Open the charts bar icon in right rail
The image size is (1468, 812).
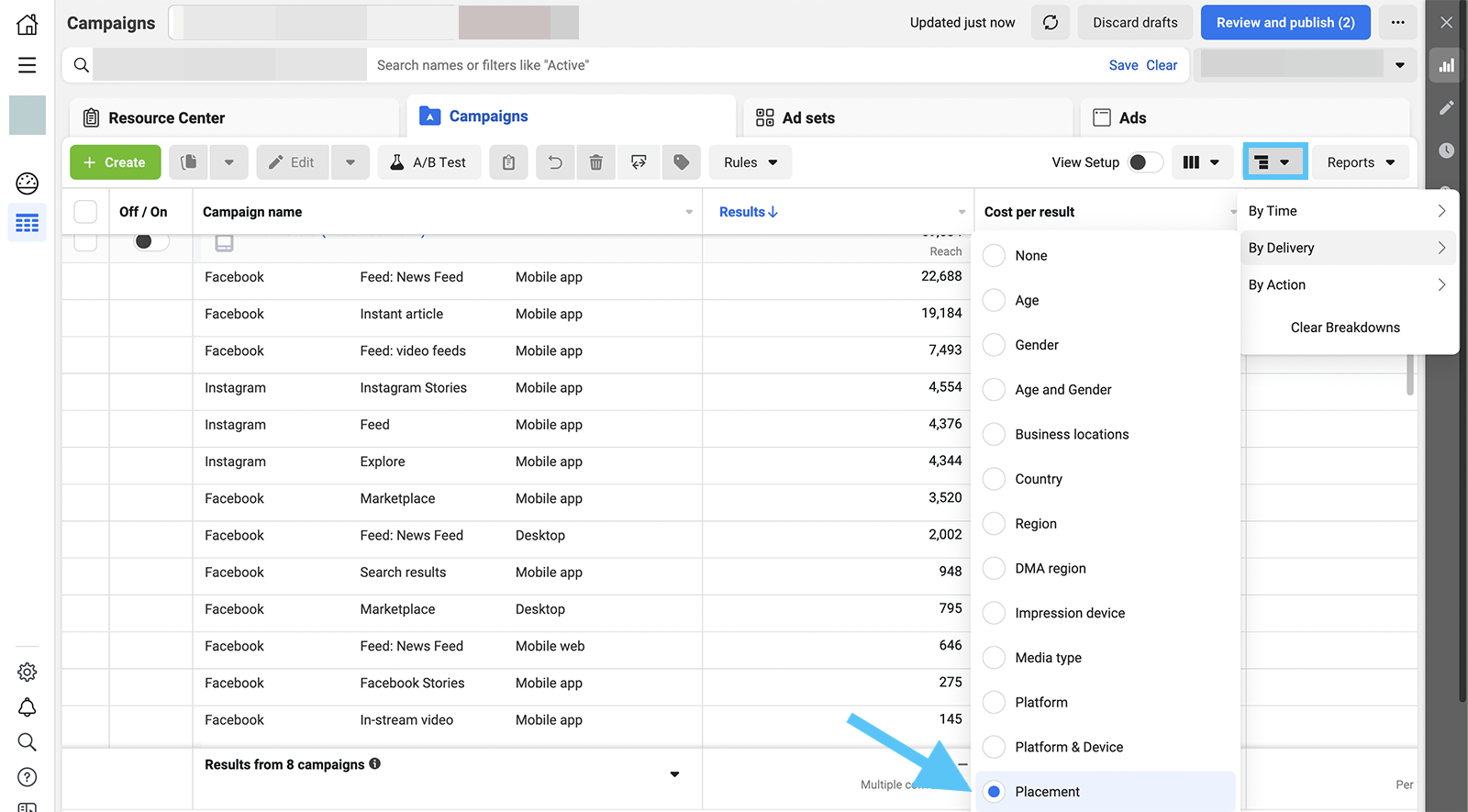tap(1447, 65)
